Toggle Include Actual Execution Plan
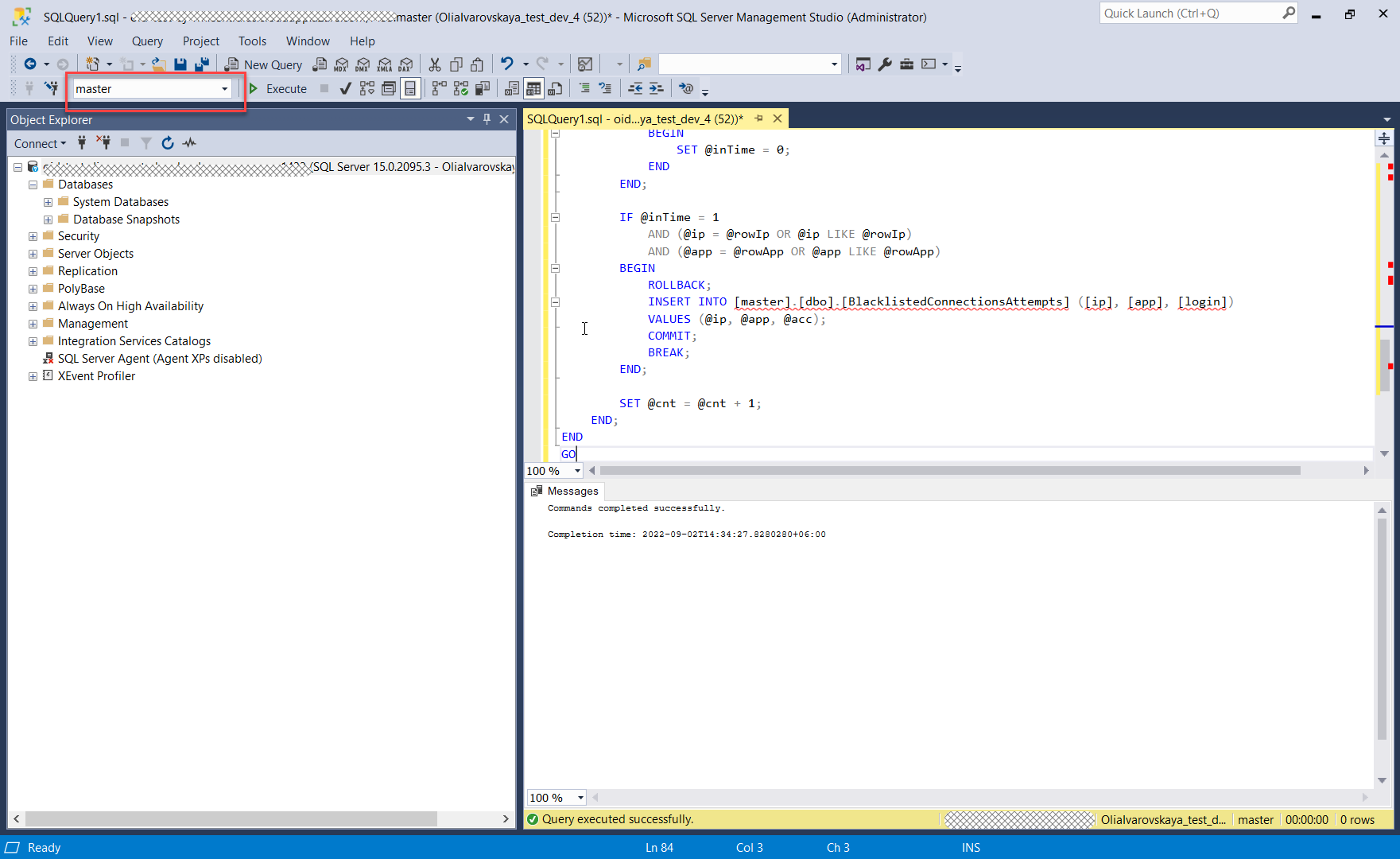 click(x=439, y=88)
